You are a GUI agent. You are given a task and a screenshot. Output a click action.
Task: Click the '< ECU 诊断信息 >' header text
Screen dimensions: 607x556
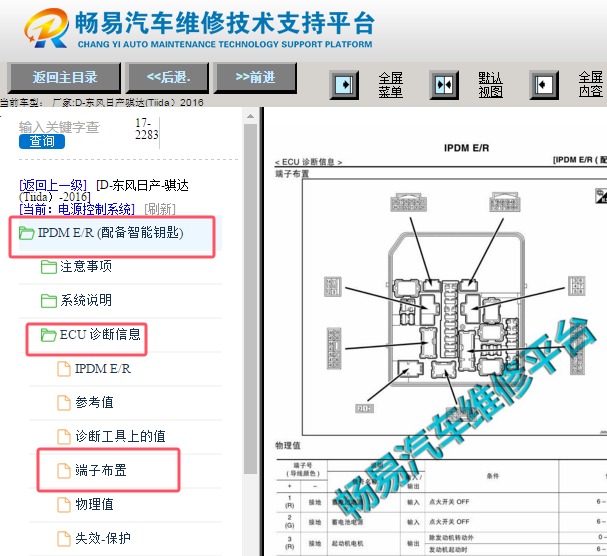pos(308,162)
